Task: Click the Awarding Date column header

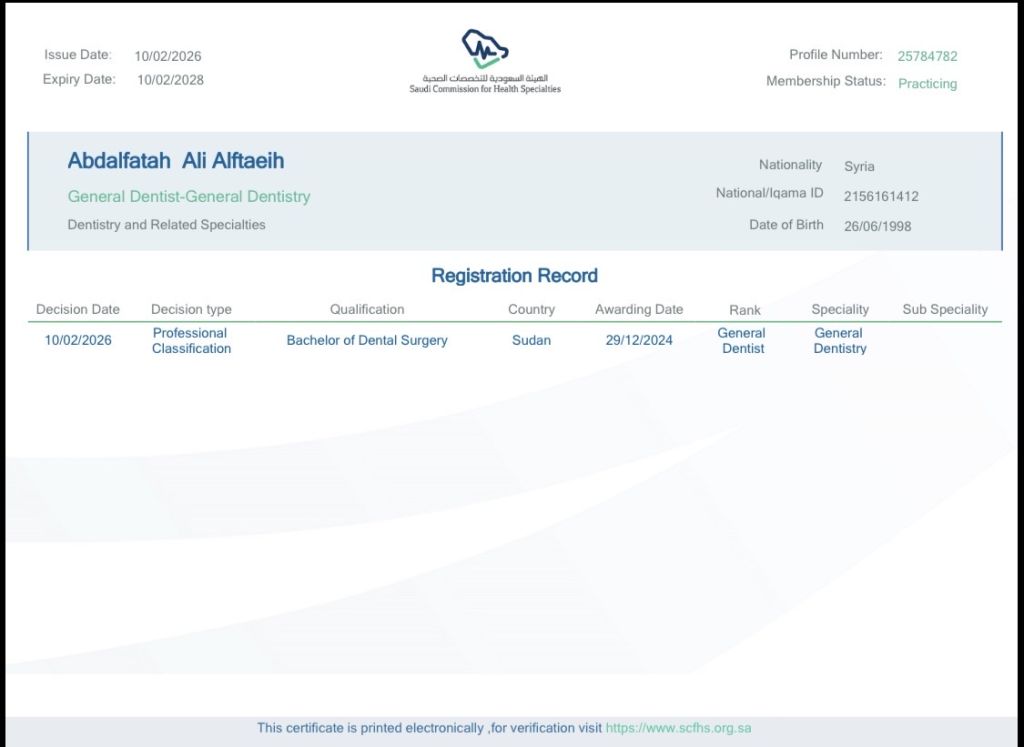Action: tap(639, 310)
